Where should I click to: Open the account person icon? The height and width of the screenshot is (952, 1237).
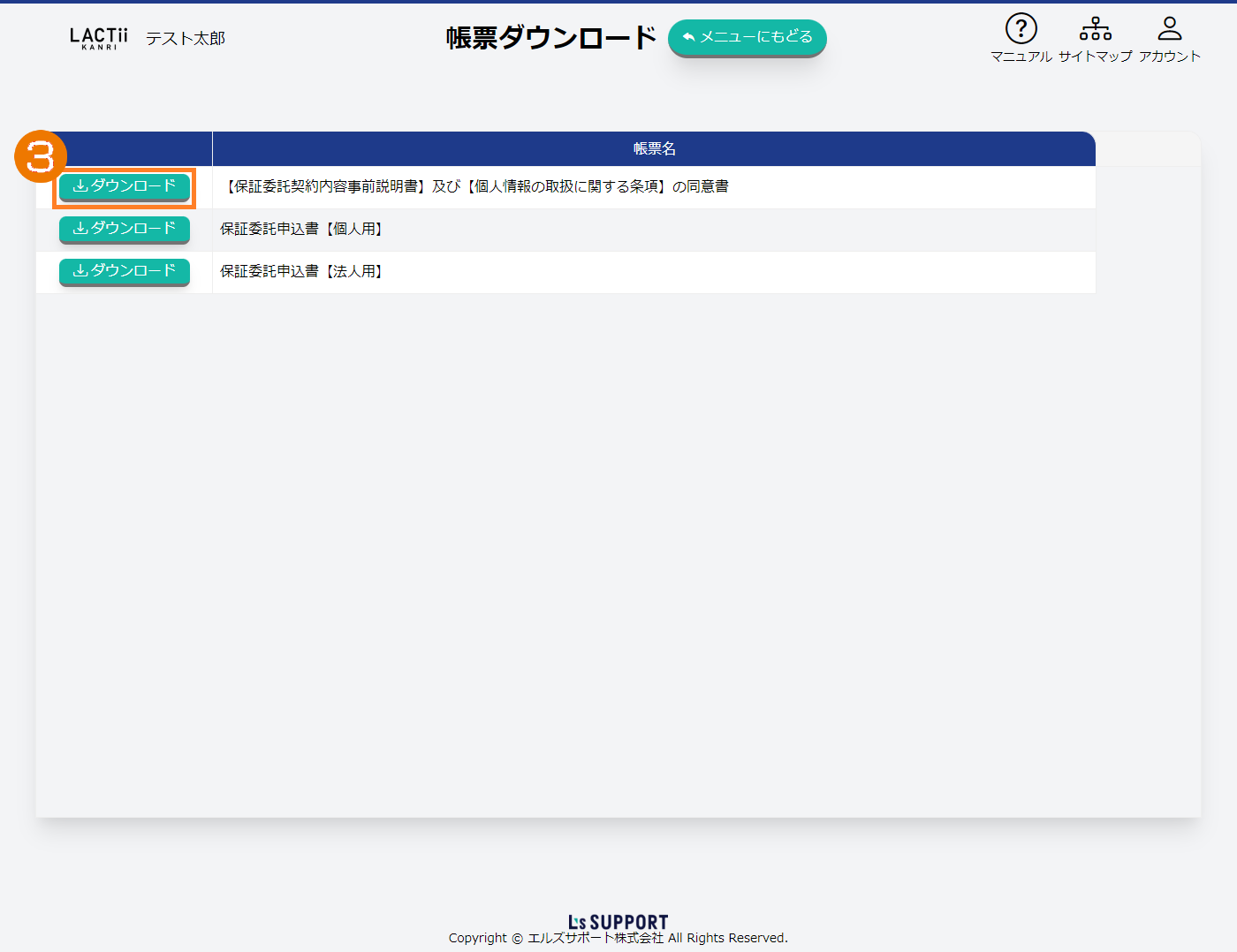coord(1169,29)
